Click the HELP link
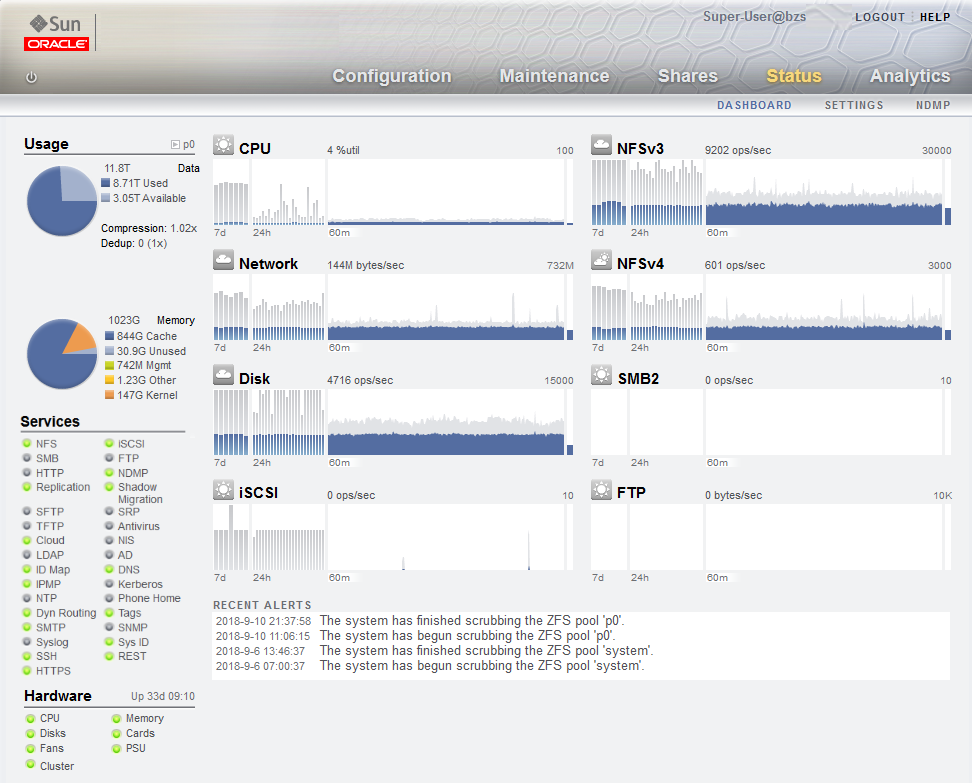The height and width of the screenshot is (783, 972). pyautogui.click(x=935, y=17)
